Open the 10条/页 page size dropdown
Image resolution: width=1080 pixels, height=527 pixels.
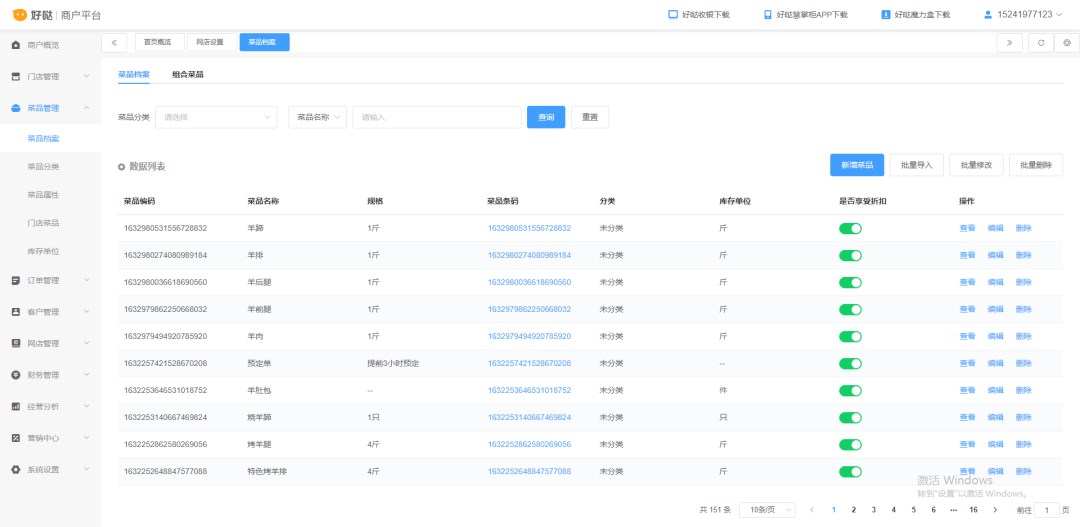coord(767,510)
